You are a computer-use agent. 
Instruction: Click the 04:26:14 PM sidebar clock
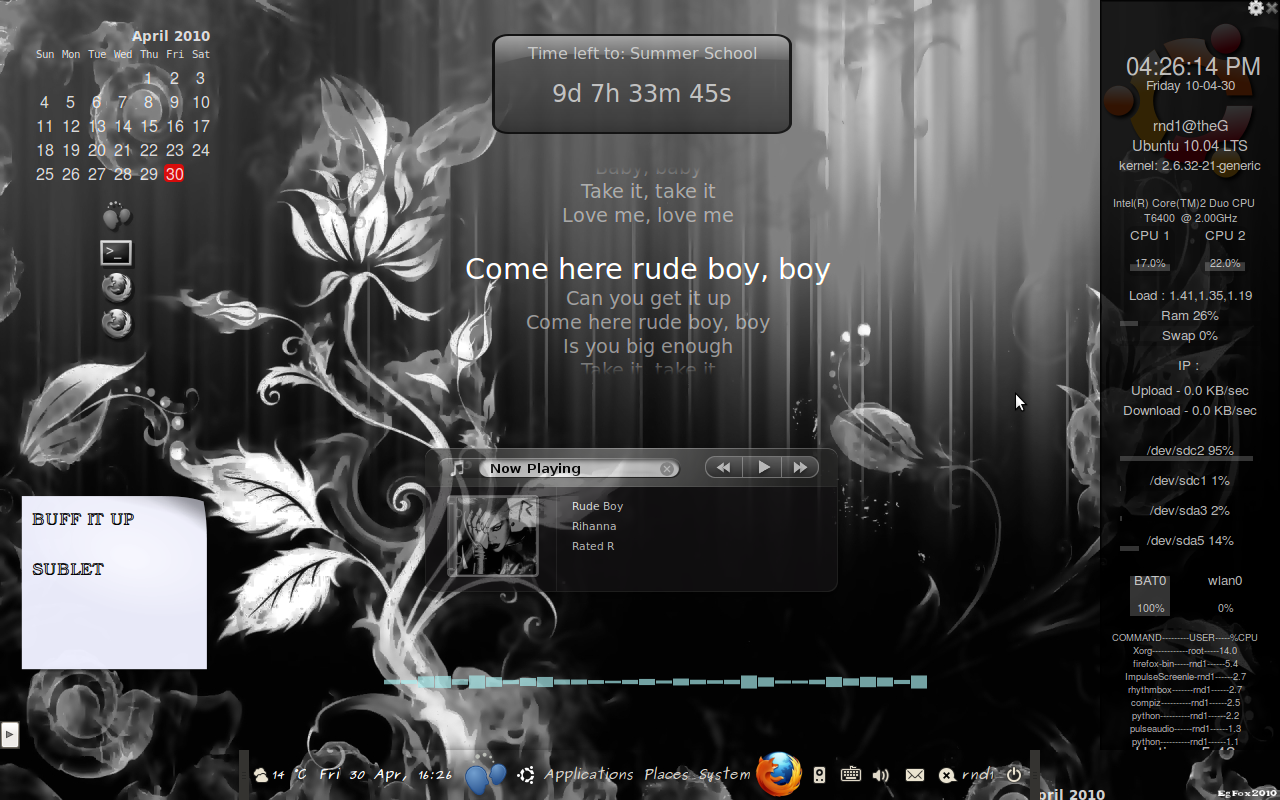pos(1193,67)
